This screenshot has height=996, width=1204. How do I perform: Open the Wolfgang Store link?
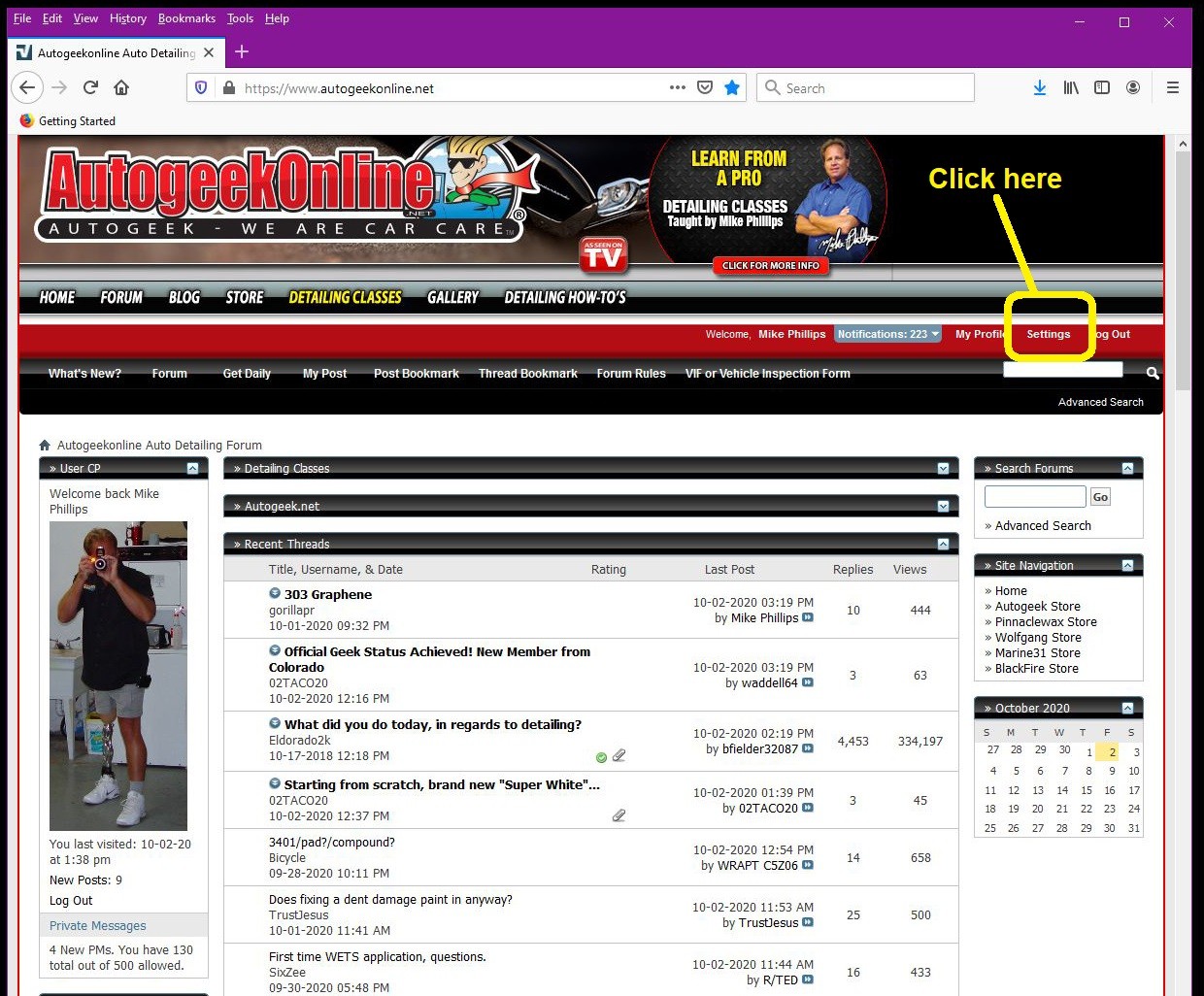[x=1038, y=638]
